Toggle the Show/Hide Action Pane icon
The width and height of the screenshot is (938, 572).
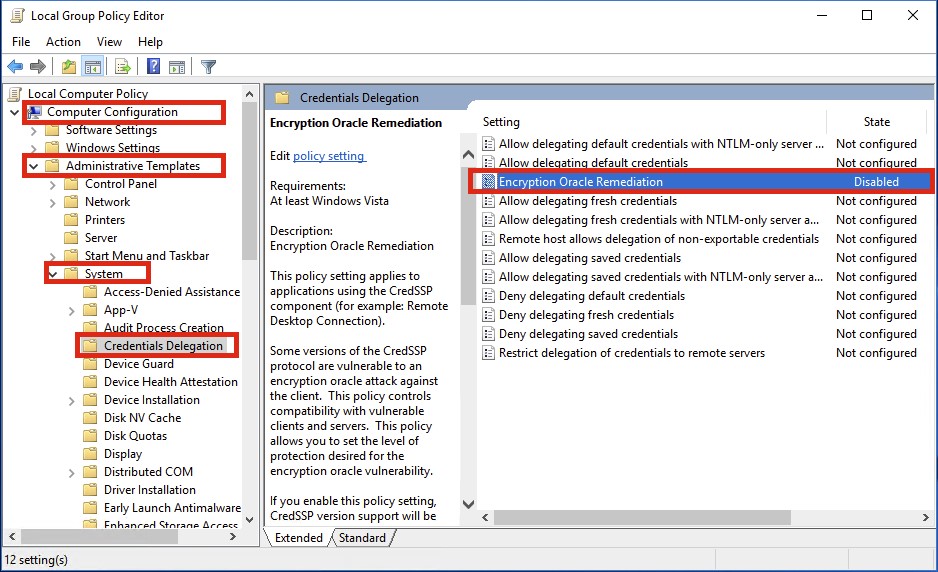[177, 67]
